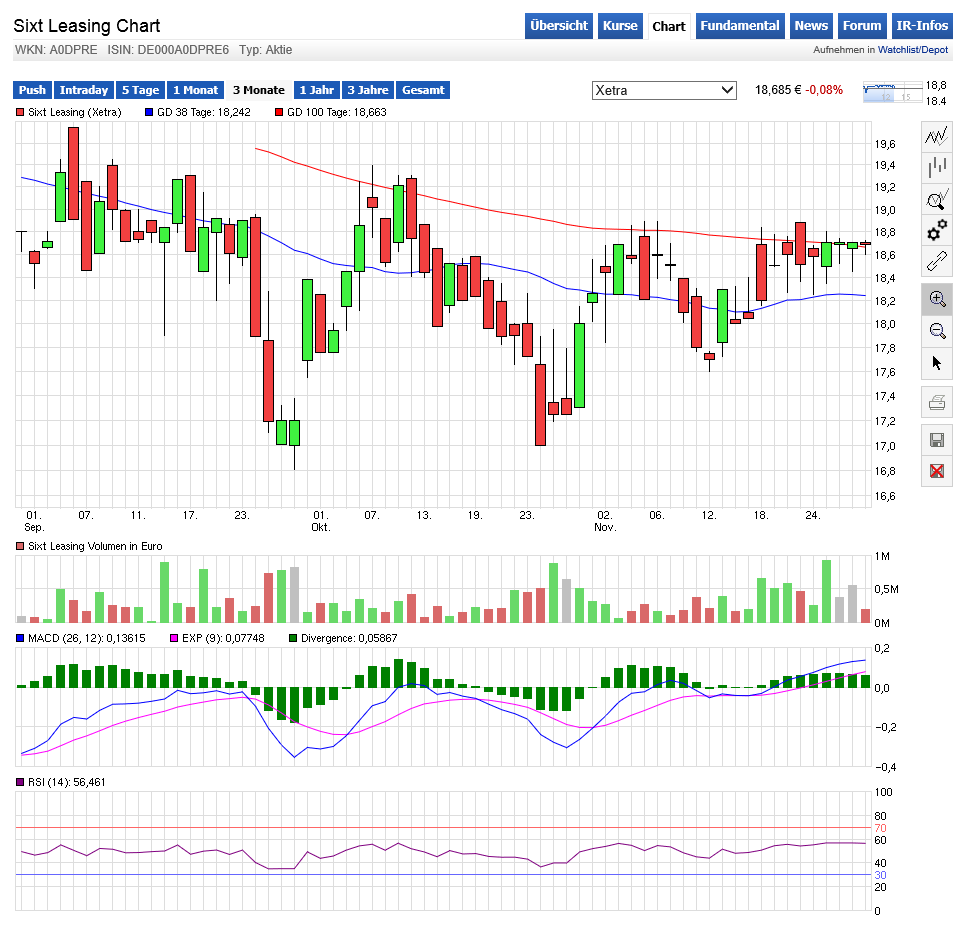Click the red-crossed delete saved chart icon

coord(937,471)
